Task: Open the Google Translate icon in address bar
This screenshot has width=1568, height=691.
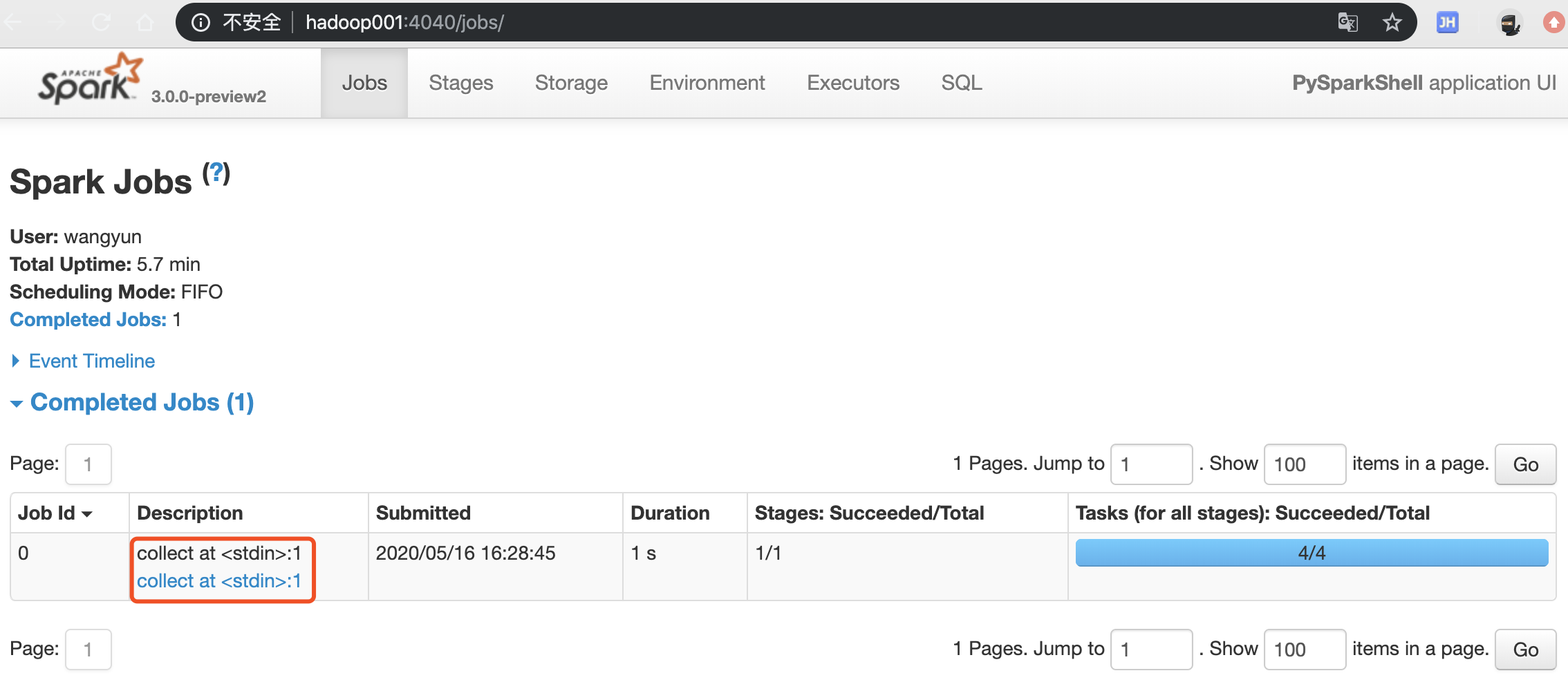Action: (x=1347, y=21)
